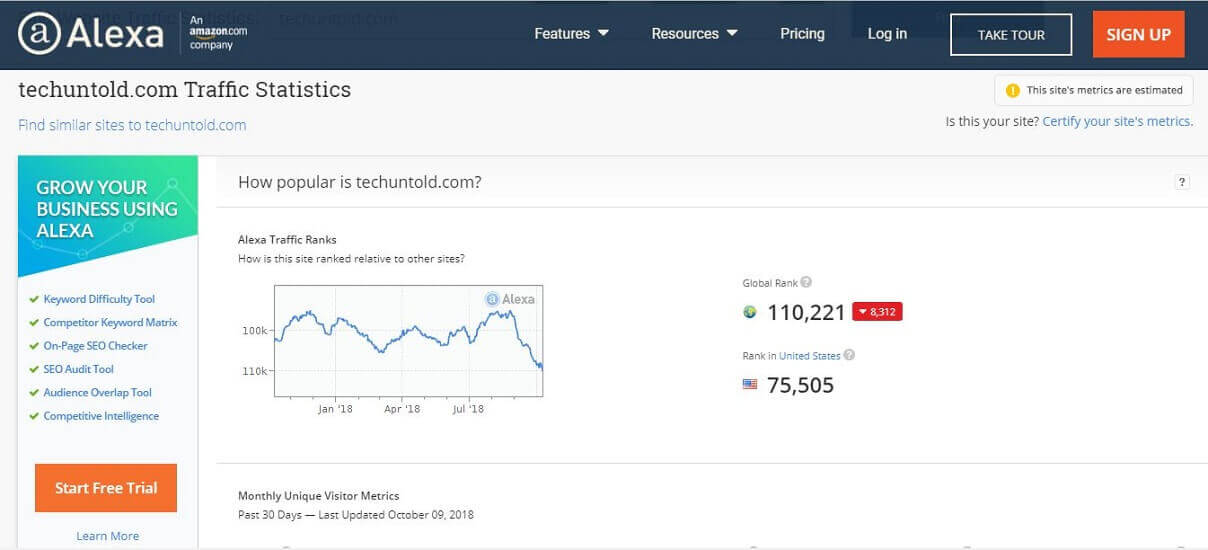This screenshot has width=1208, height=550.
Task: Click the red rank change badge
Action: click(877, 312)
